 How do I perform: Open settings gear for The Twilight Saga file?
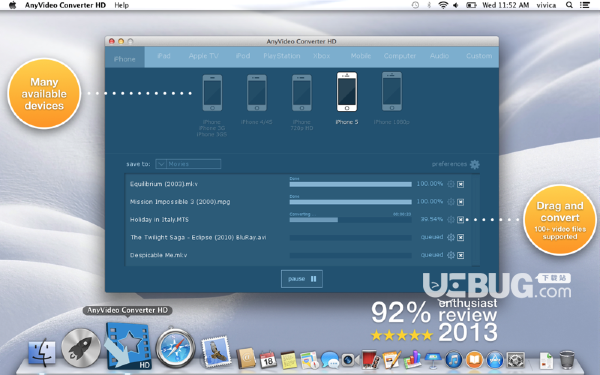pyautogui.click(x=451, y=237)
